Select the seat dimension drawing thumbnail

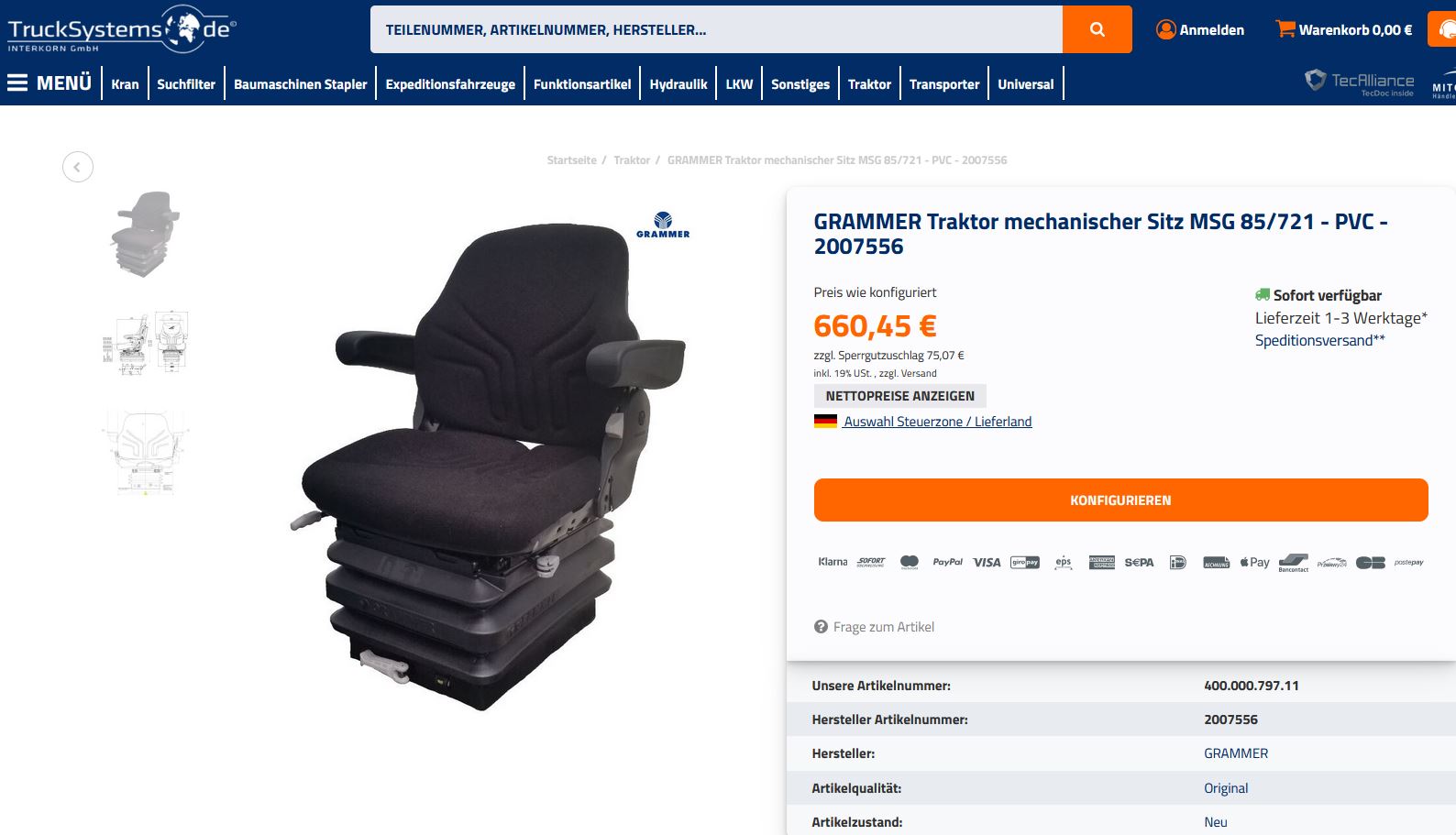[x=146, y=343]
